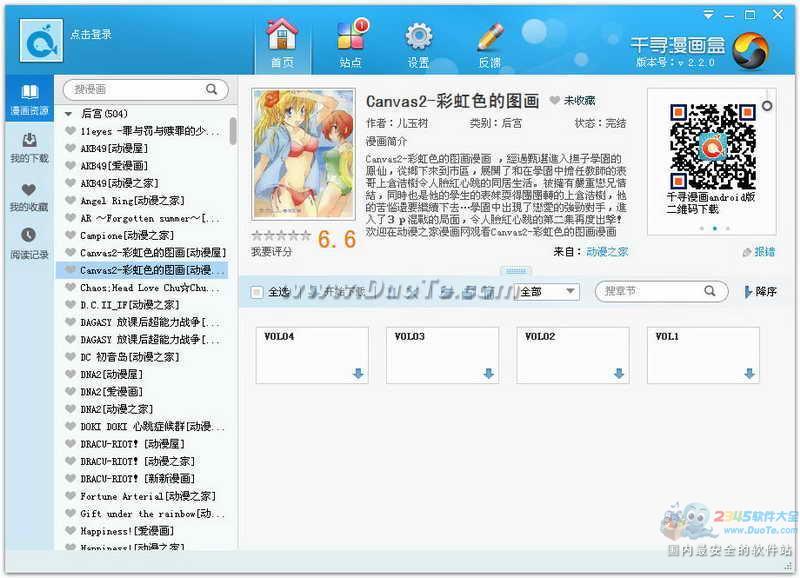Open the 设置 settings tab
The image size is (800, 578).
[418, 44]
